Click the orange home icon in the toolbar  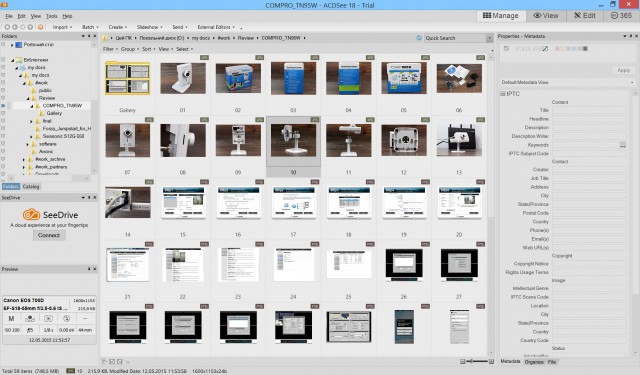click(40, 27)
